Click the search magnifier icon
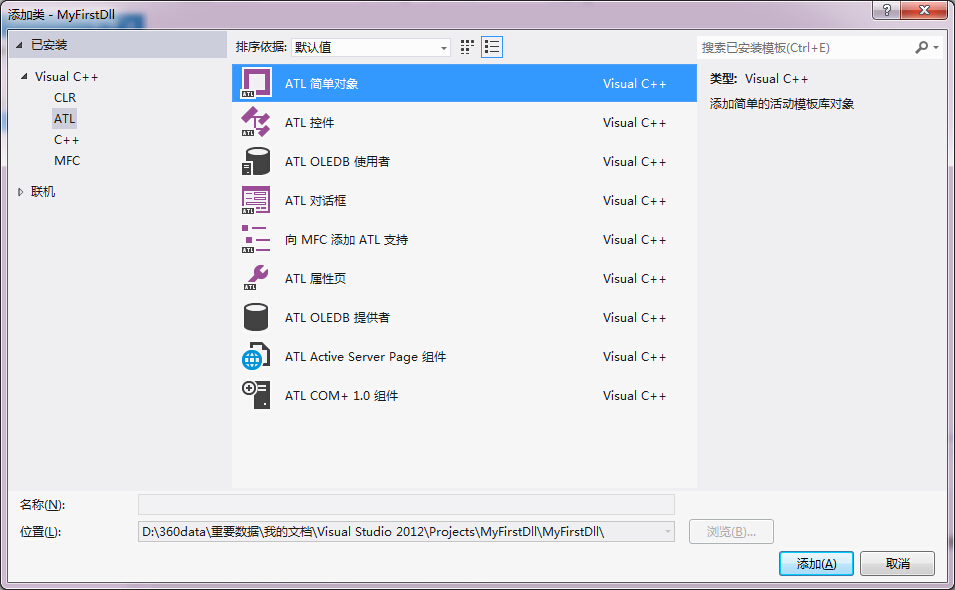Viewport: 955px width, 590px height. click(922, 47)
